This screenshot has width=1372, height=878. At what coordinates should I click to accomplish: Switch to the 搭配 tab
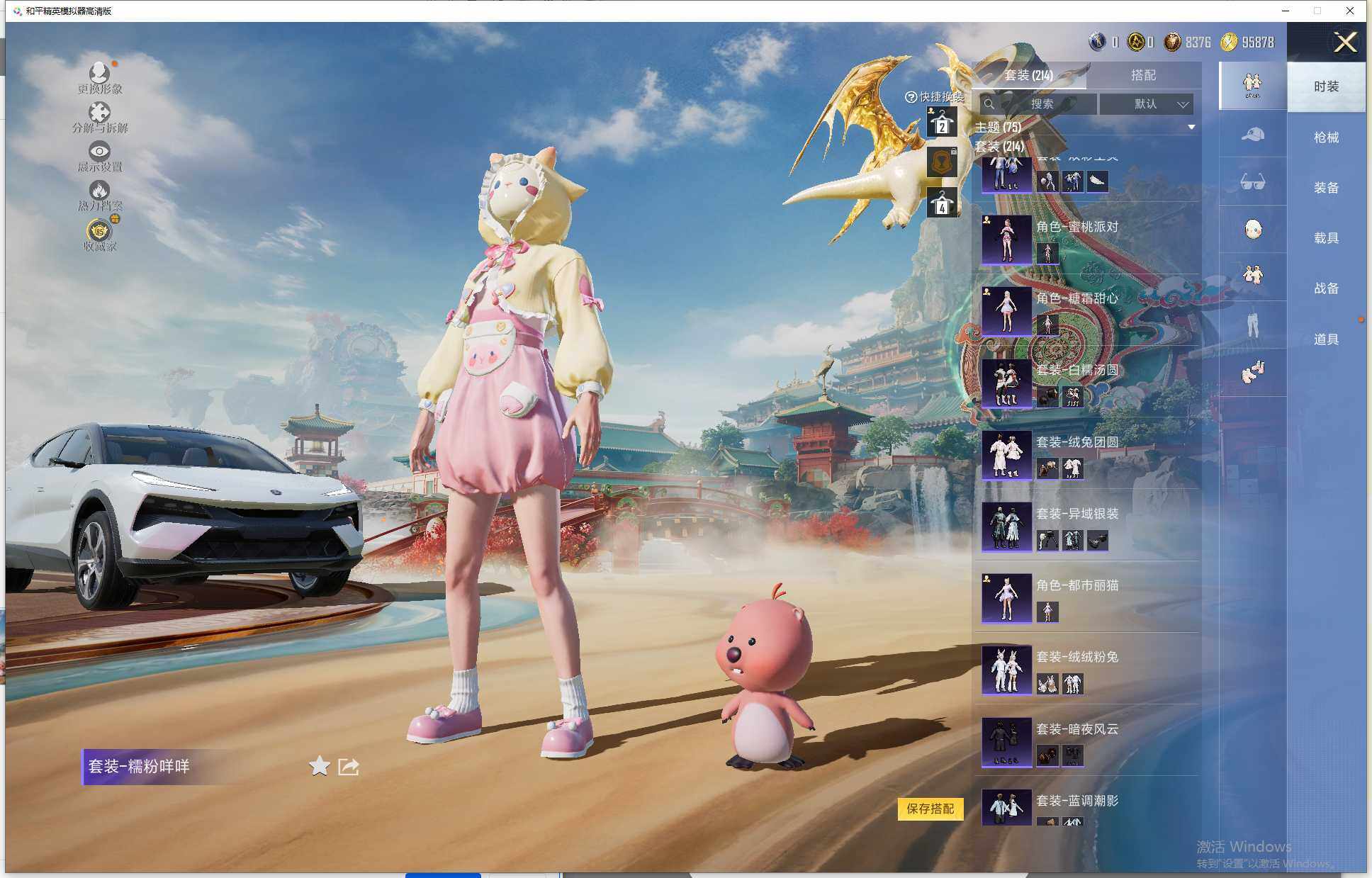point(1142,75)
